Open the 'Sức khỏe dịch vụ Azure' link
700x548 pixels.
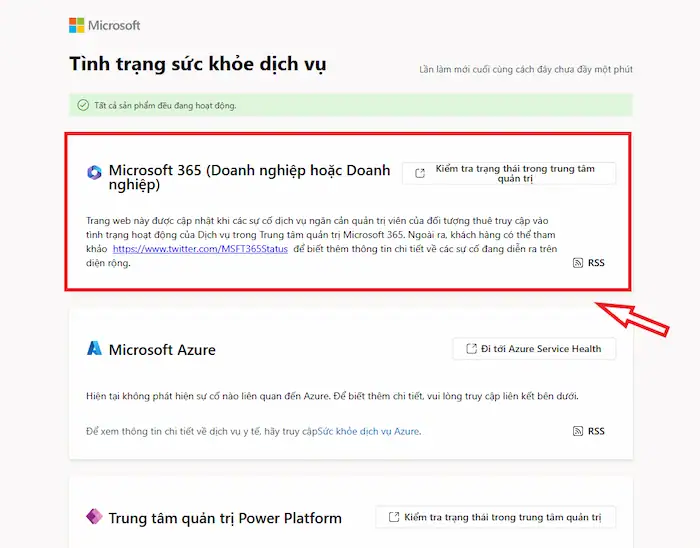(x=368, y=431)
